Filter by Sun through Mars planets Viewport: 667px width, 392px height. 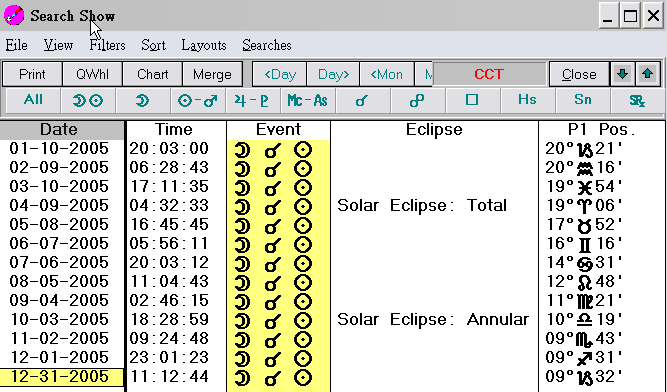(198, 101)
